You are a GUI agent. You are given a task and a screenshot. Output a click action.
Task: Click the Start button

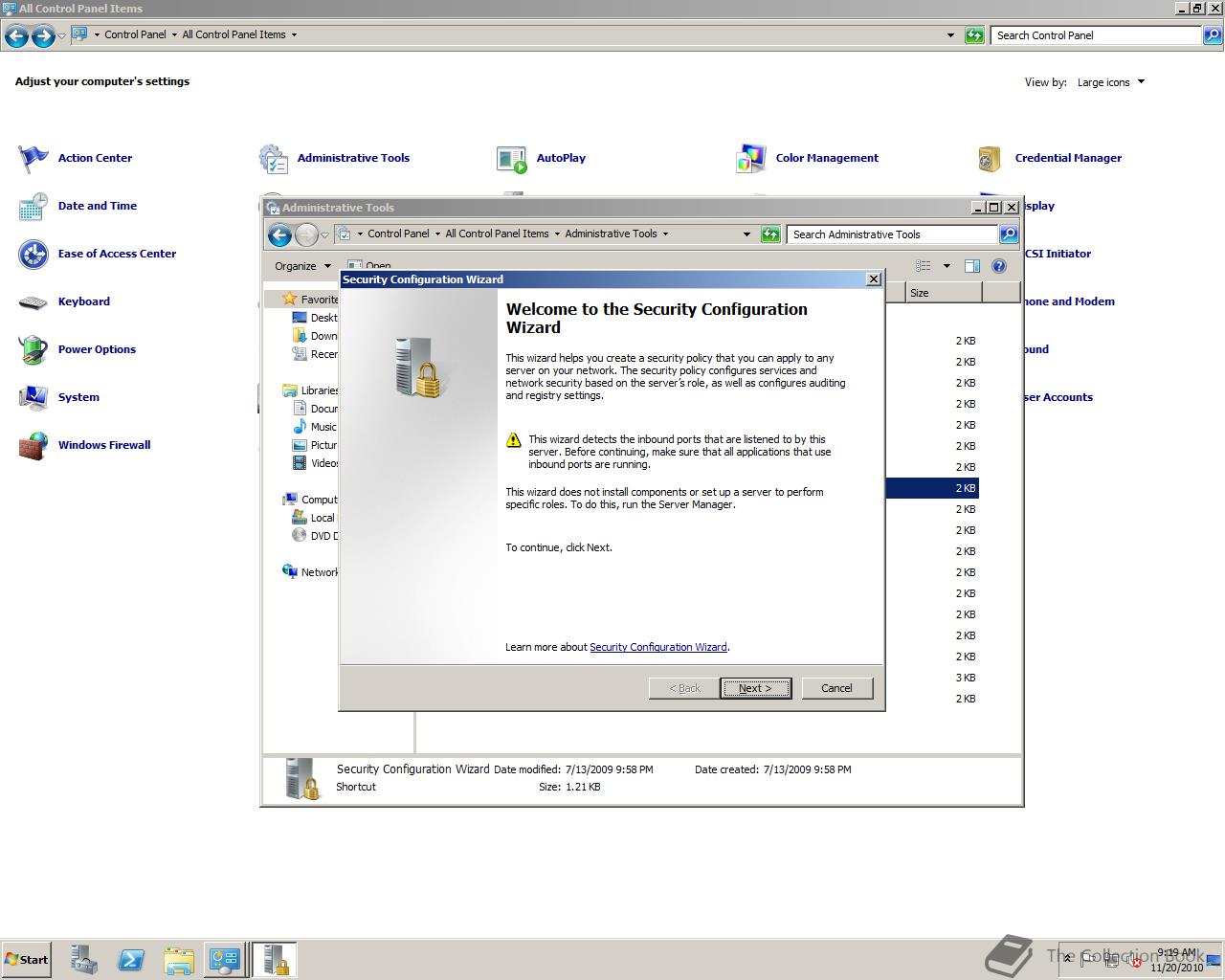click(x=26, y=960)
